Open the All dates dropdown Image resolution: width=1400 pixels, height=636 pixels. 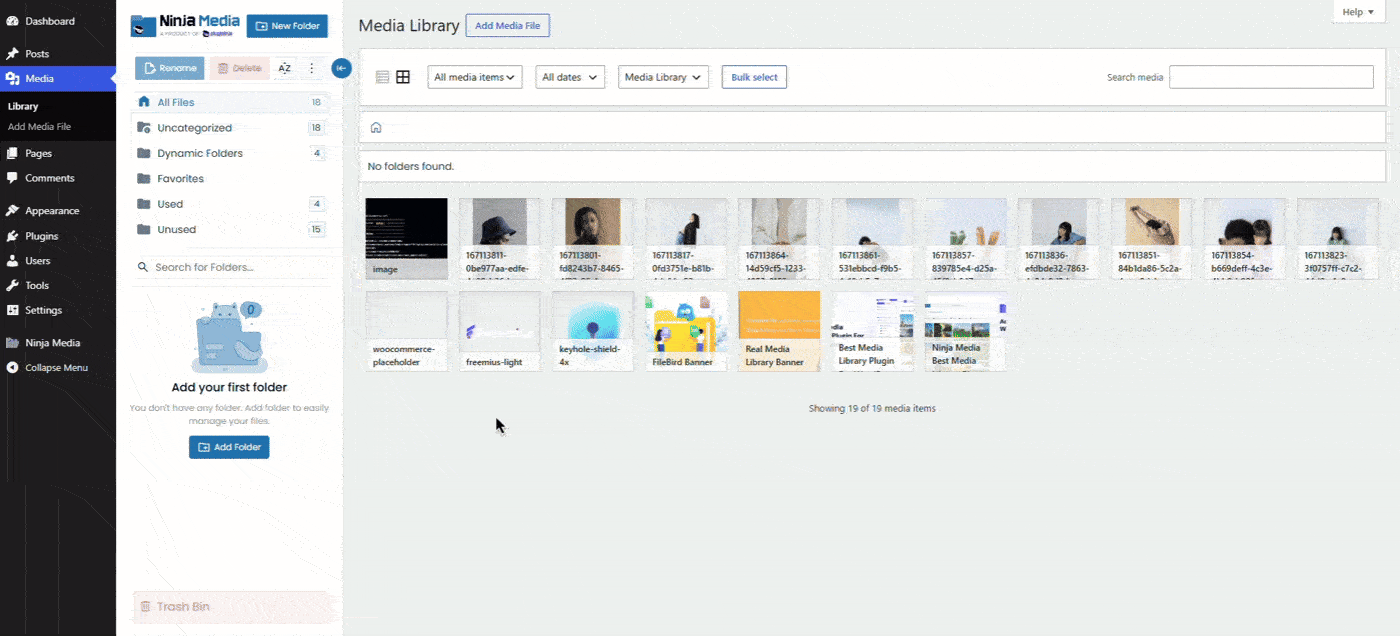[570, 77]
